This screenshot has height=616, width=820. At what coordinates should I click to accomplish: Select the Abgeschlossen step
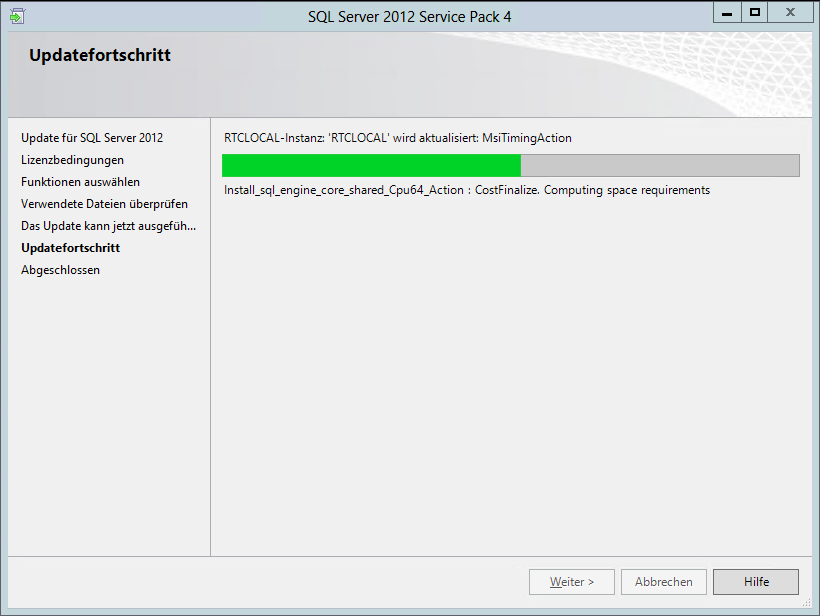[x=60, y=270]
